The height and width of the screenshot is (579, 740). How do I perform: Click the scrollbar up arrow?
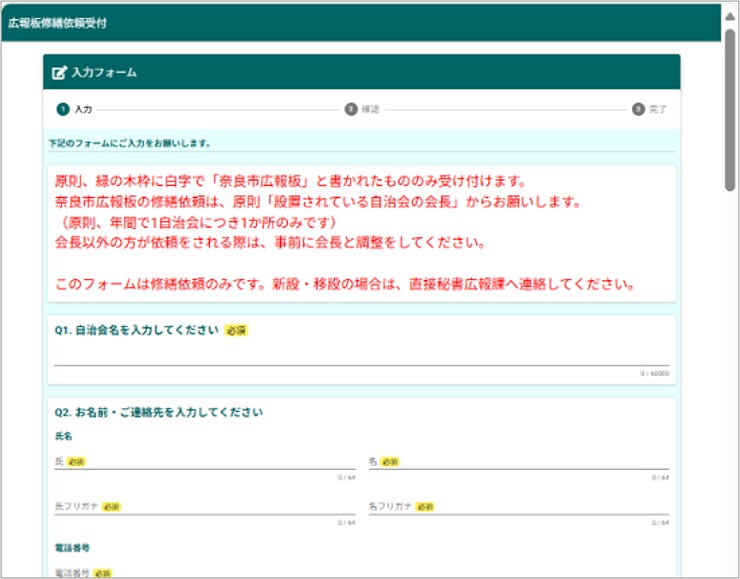[730, 17]
